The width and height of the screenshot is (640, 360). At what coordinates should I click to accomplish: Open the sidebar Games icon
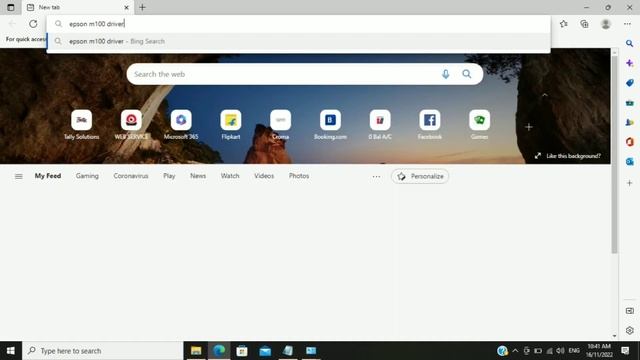(629, 122)
